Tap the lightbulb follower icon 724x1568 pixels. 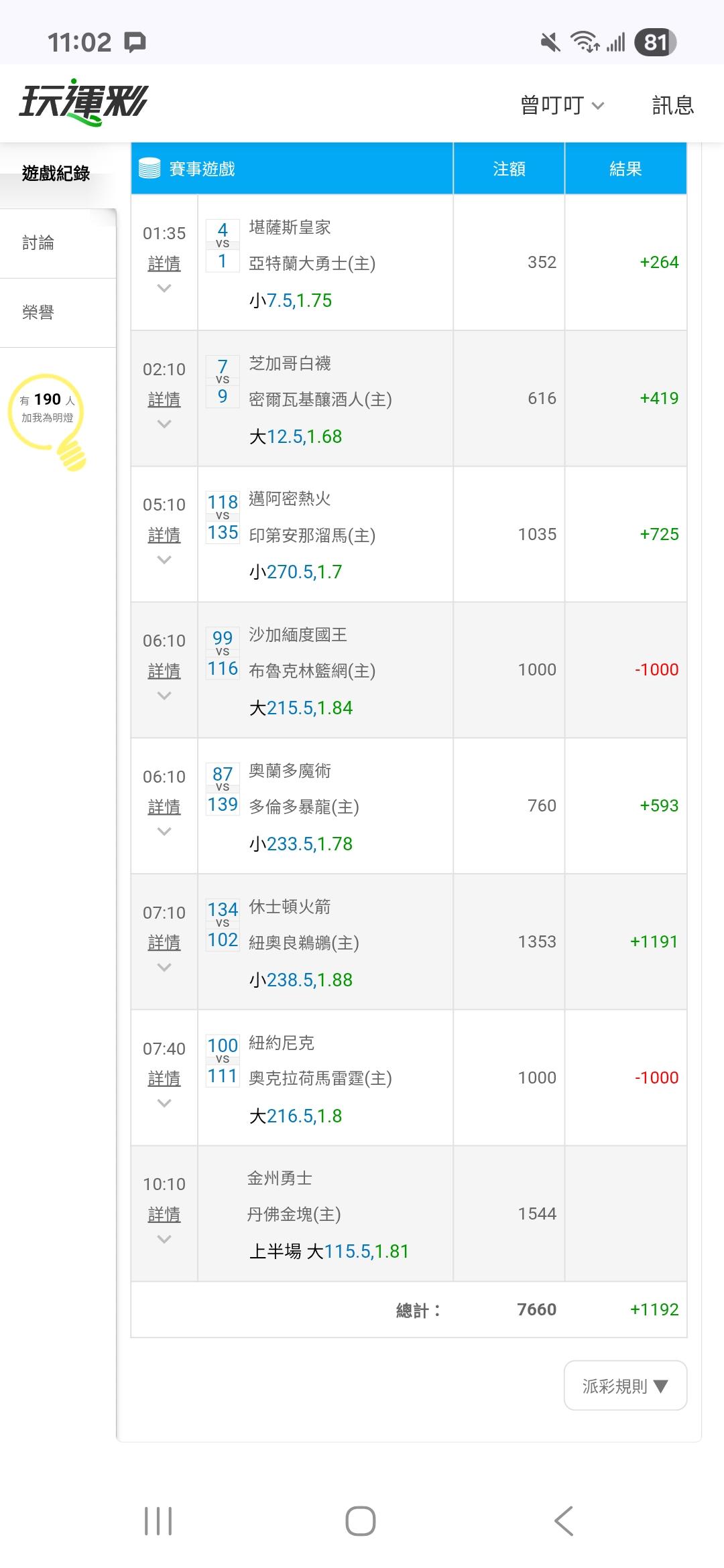pyautogui.click(x=48, y=419)
